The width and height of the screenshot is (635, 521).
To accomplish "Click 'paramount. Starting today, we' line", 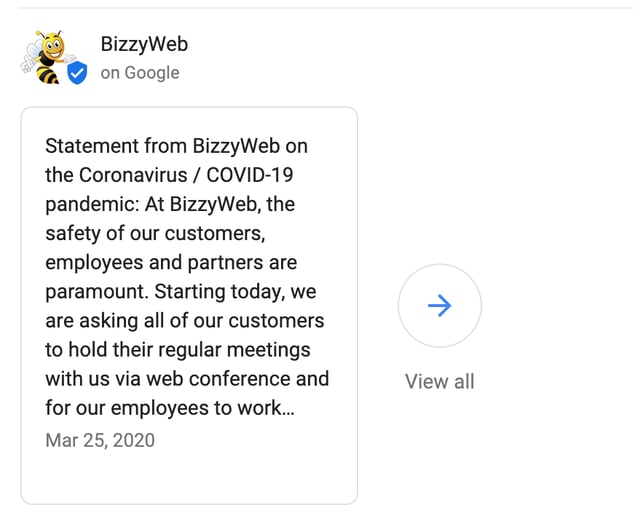I will pos(181,291).
